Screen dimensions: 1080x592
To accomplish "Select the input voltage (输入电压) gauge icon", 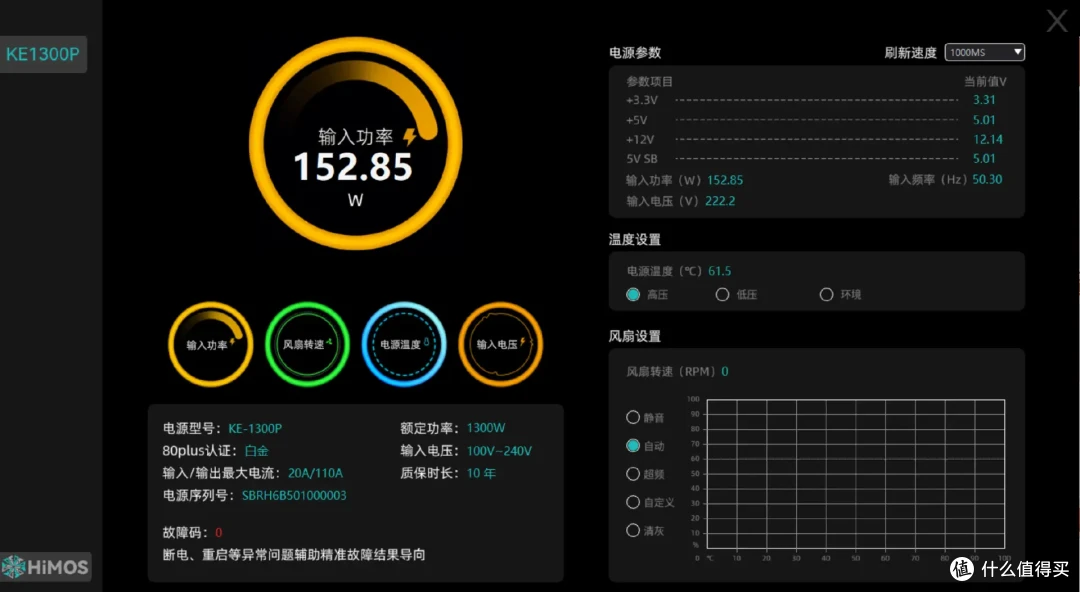I will pyautogui.click(x=501, y=344).
